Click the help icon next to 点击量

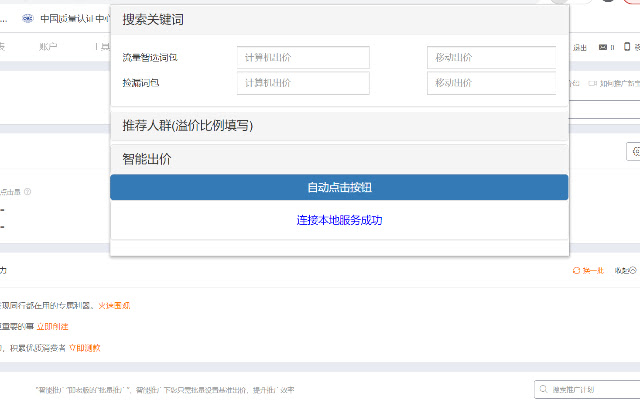[27, 191]
